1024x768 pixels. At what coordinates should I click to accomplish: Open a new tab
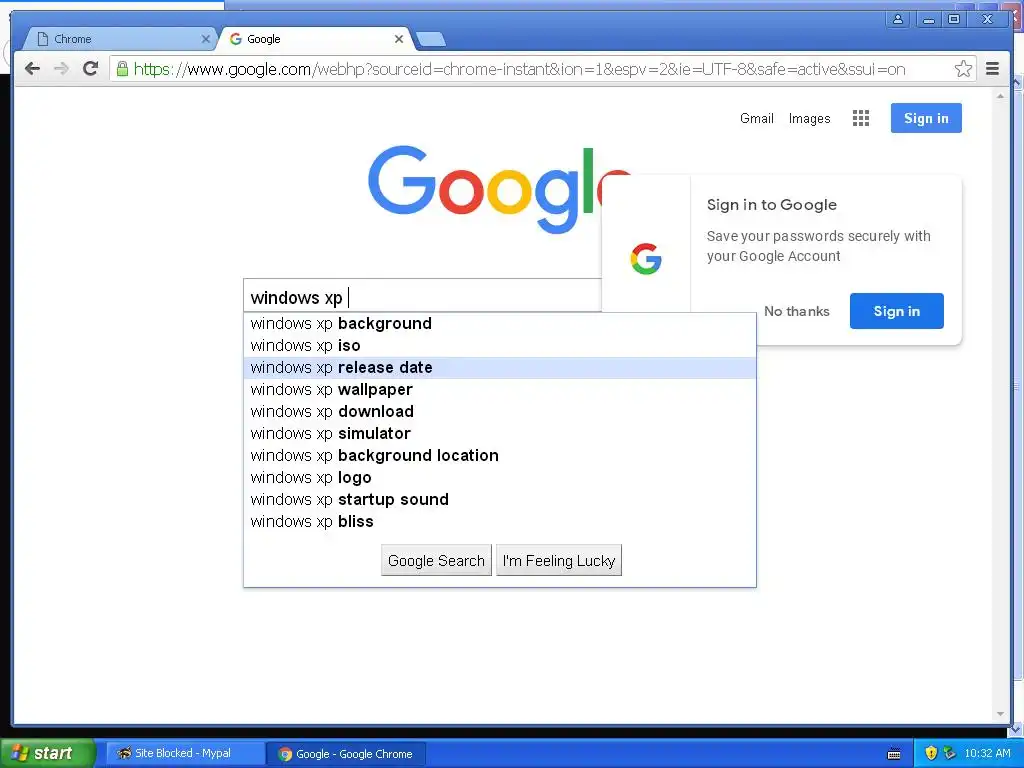tap(431, 40)
